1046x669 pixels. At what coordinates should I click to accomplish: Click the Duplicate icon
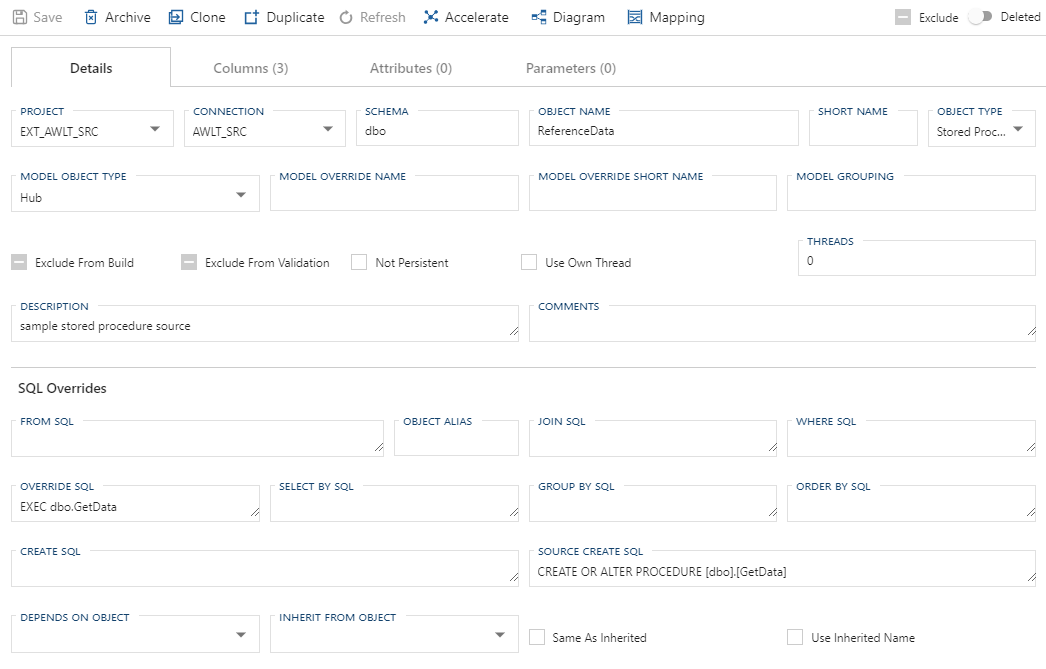coord(251,17)
